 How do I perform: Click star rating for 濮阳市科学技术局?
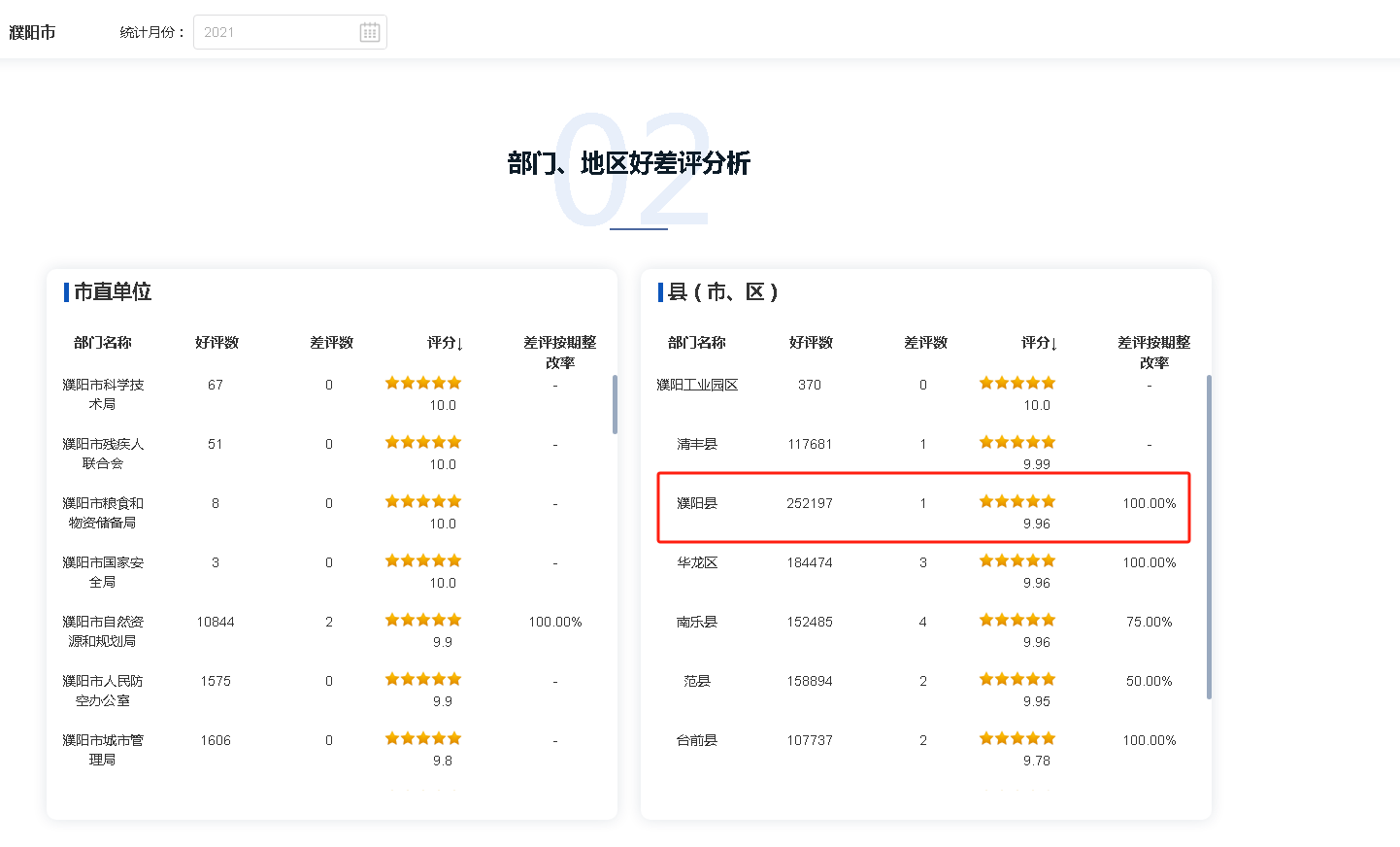[423, 383]
